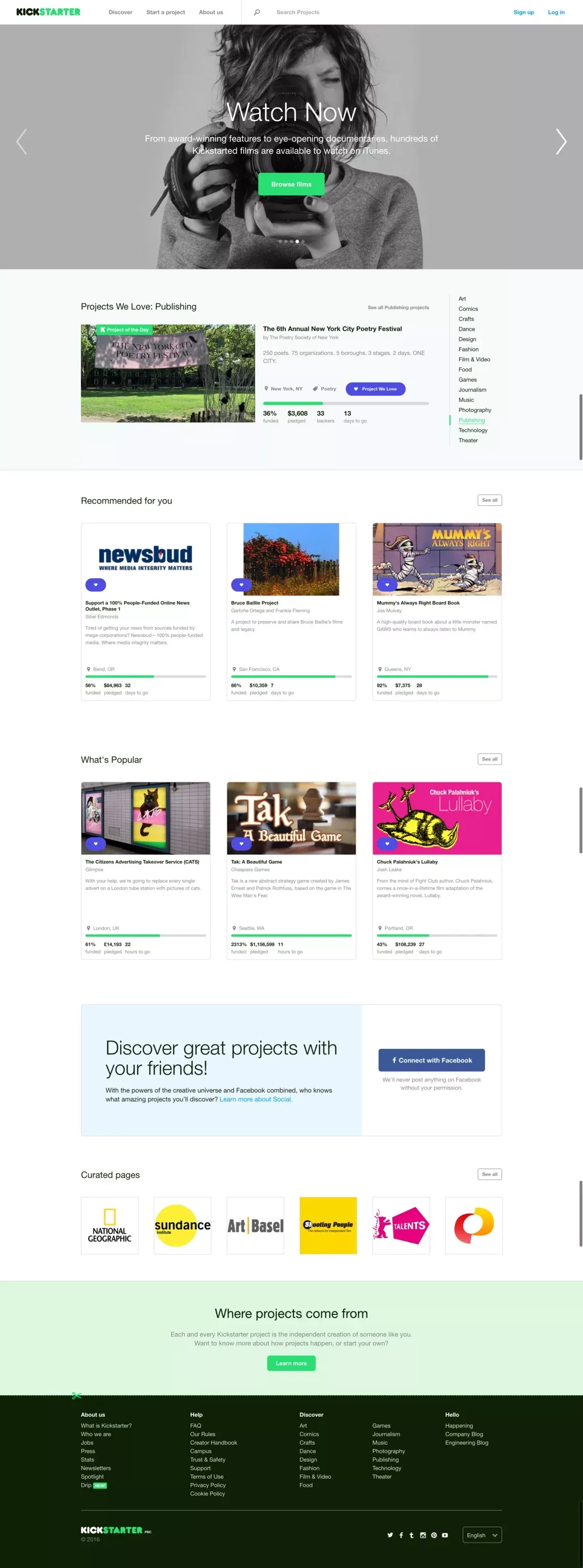
Task: Click See all next to Recommended for you
Action: pos(490,500)
